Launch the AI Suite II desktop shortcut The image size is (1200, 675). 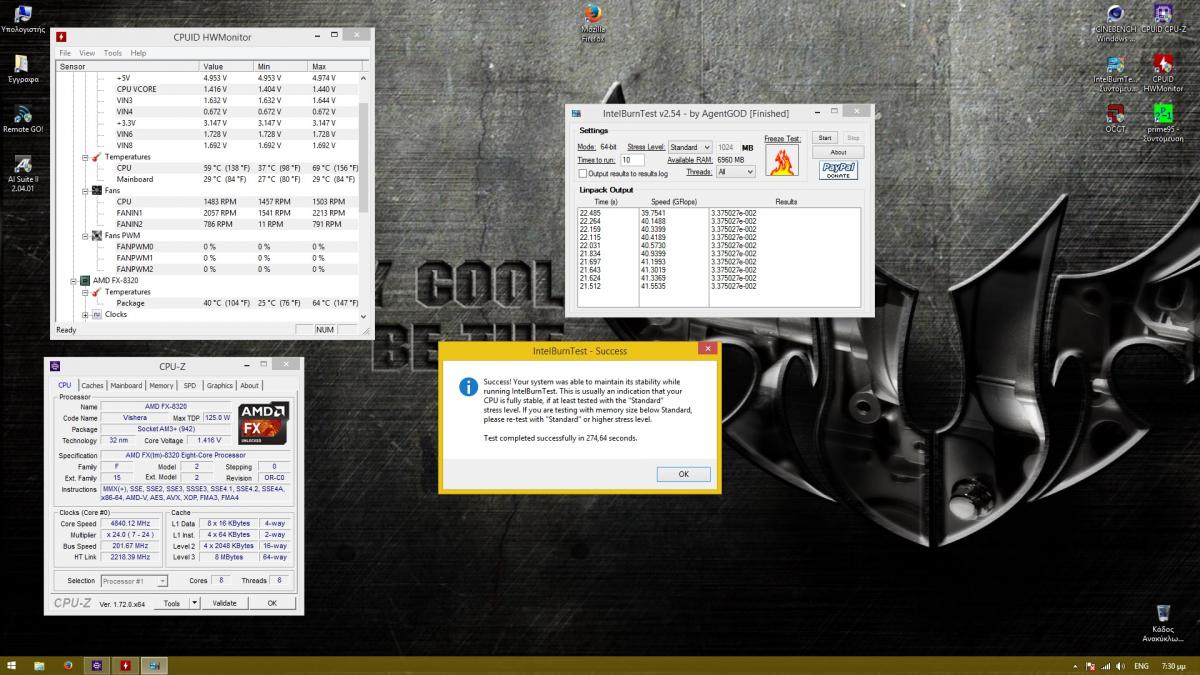tap(22, 174)
